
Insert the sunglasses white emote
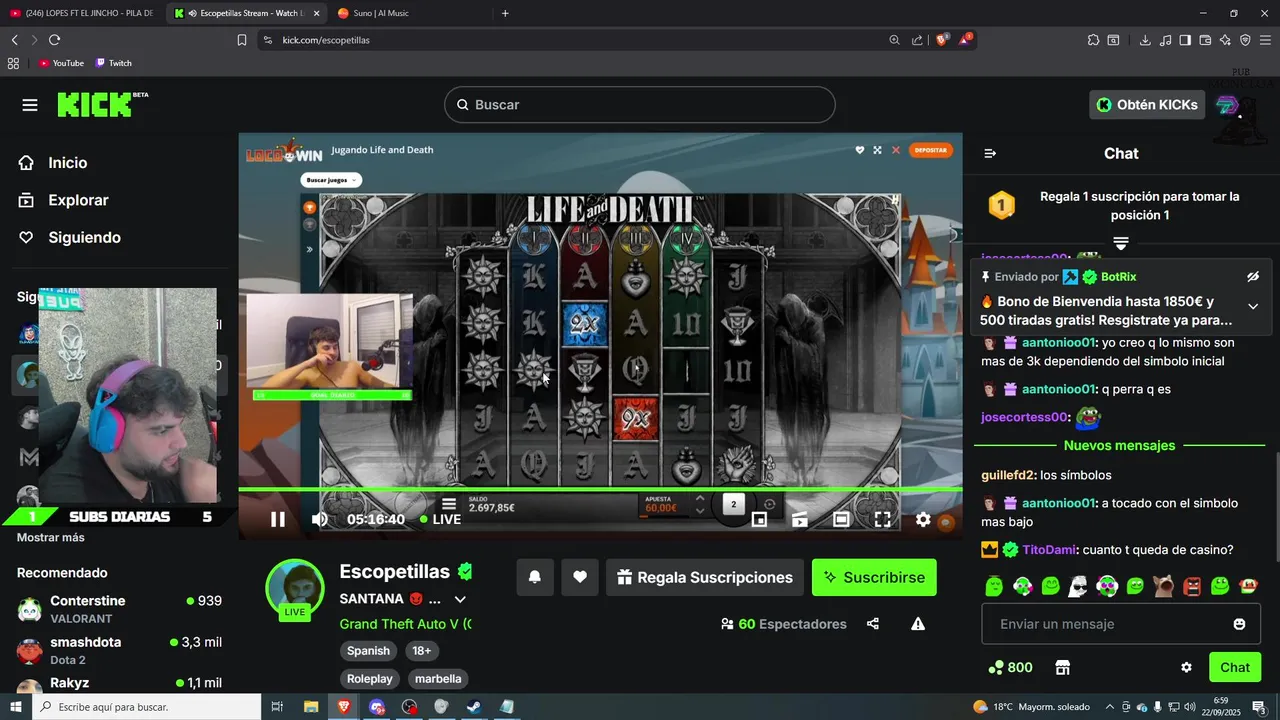click(1078, 586)
